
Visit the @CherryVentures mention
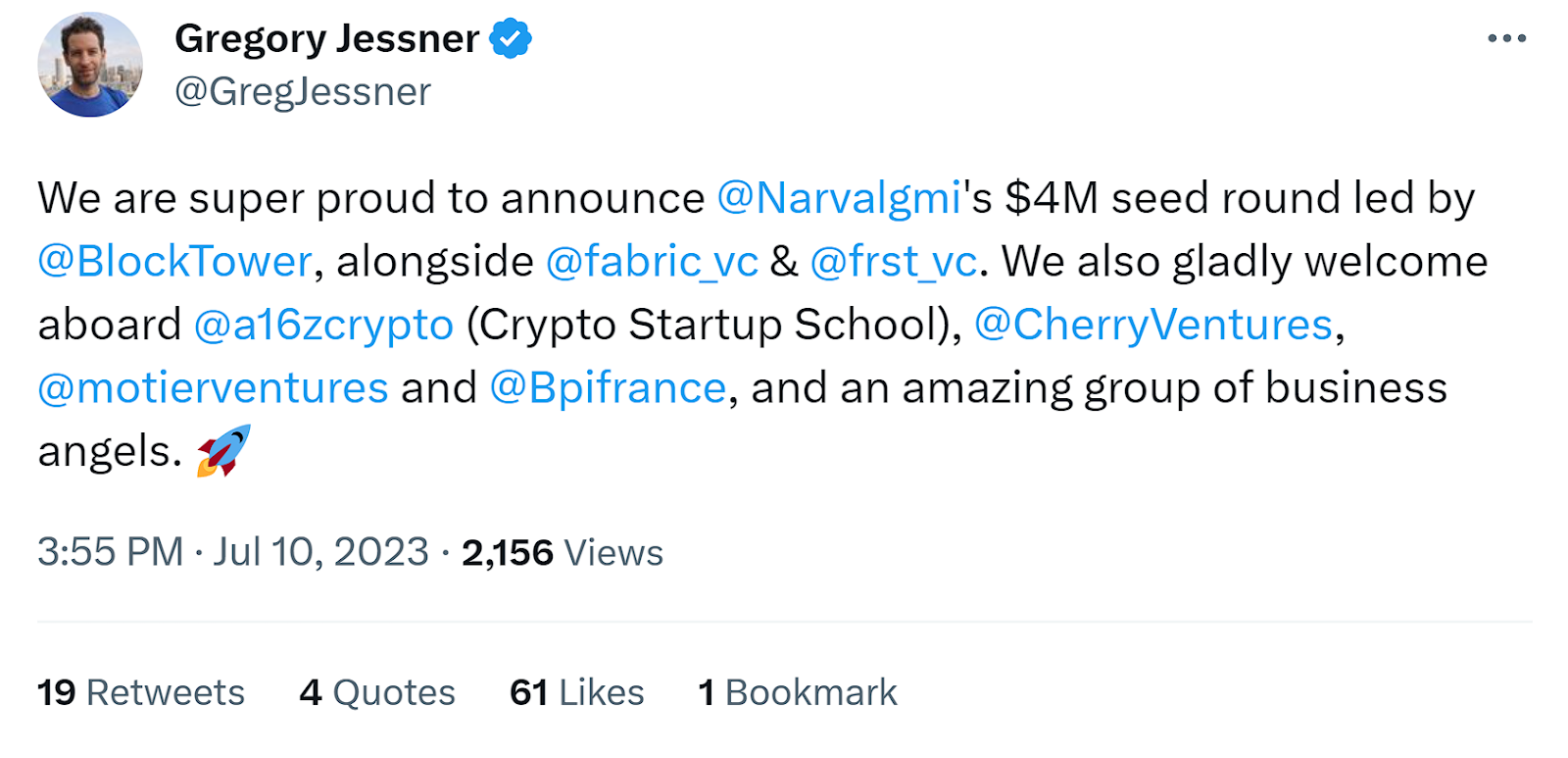pyautogui.click(x=1153, y=325)
